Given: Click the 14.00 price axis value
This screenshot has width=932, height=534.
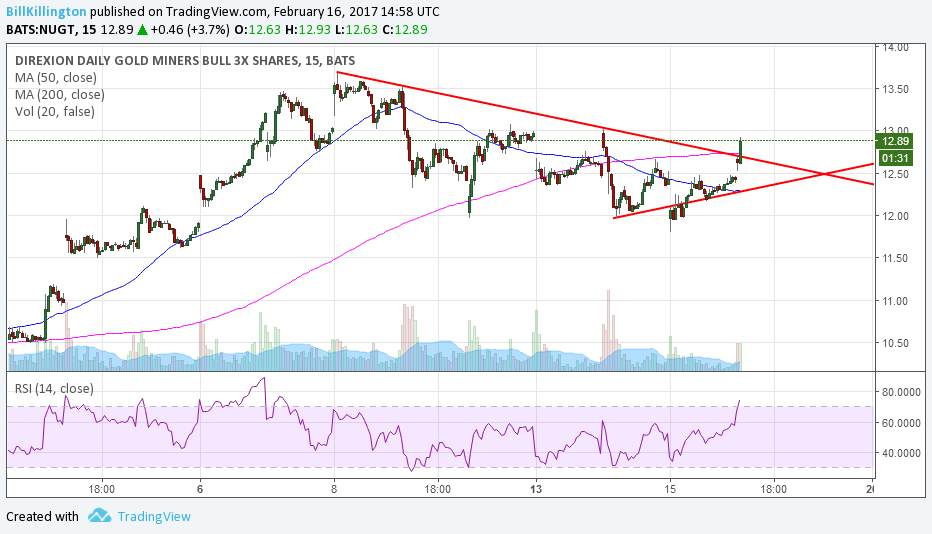Looking at the screenshot, I should pyautogui.click(x=895, y=48).
